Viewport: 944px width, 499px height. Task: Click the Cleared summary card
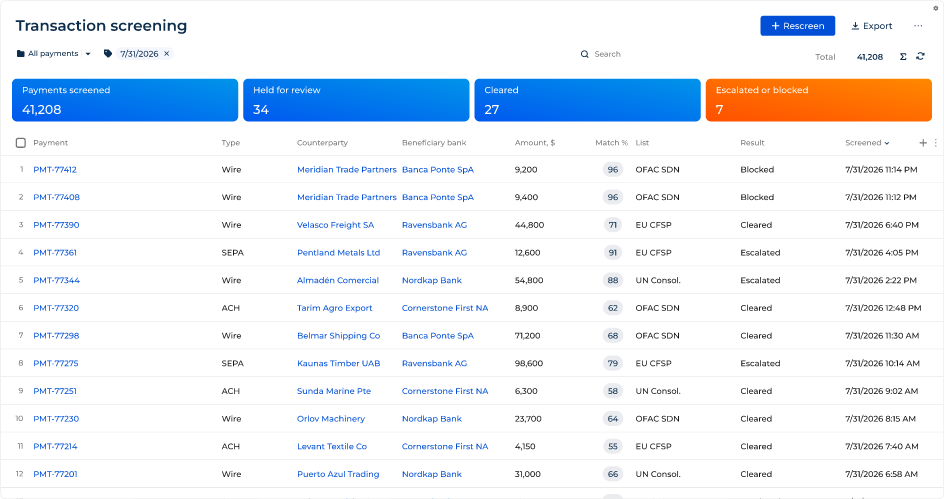pyautogui.click(x=587, y=100)
